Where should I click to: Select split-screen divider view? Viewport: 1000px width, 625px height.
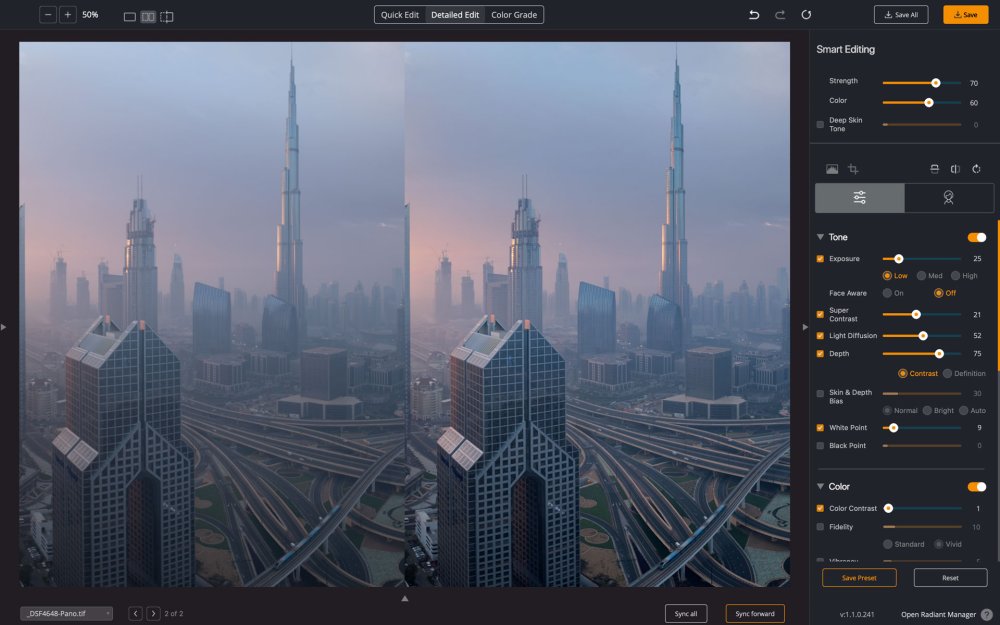(166, 17)
